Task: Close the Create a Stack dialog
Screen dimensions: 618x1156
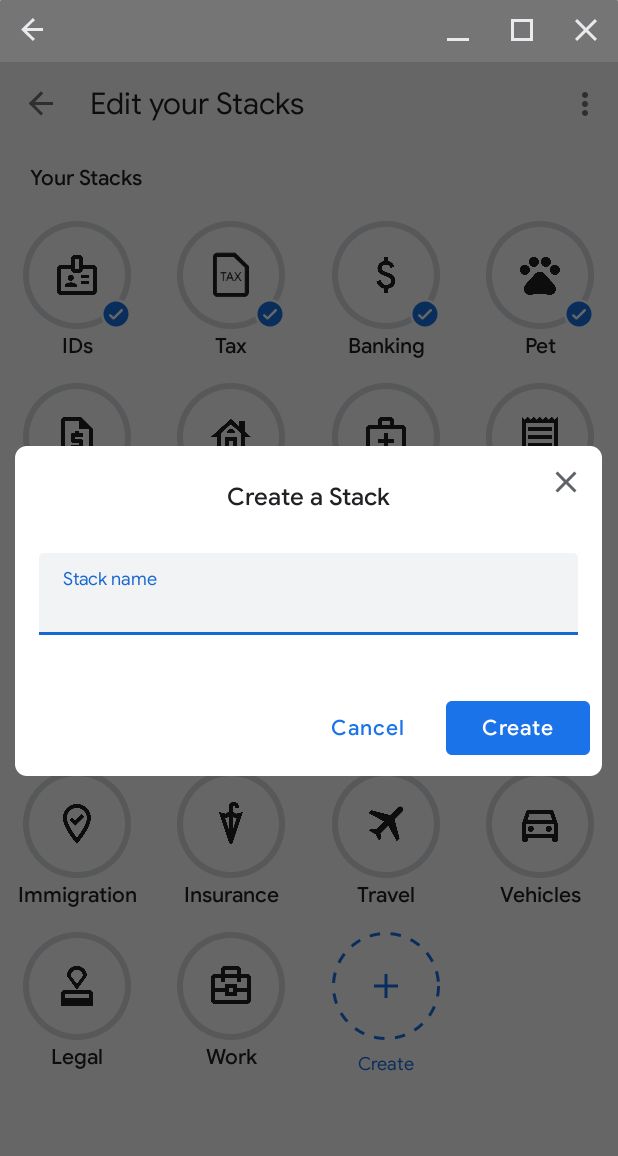Action: tap(566, 482)
